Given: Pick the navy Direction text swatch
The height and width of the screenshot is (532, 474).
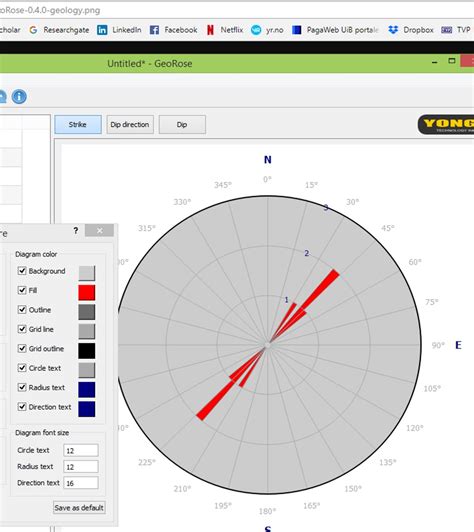Looking at the screenshot, I should [x=87, y=408].
